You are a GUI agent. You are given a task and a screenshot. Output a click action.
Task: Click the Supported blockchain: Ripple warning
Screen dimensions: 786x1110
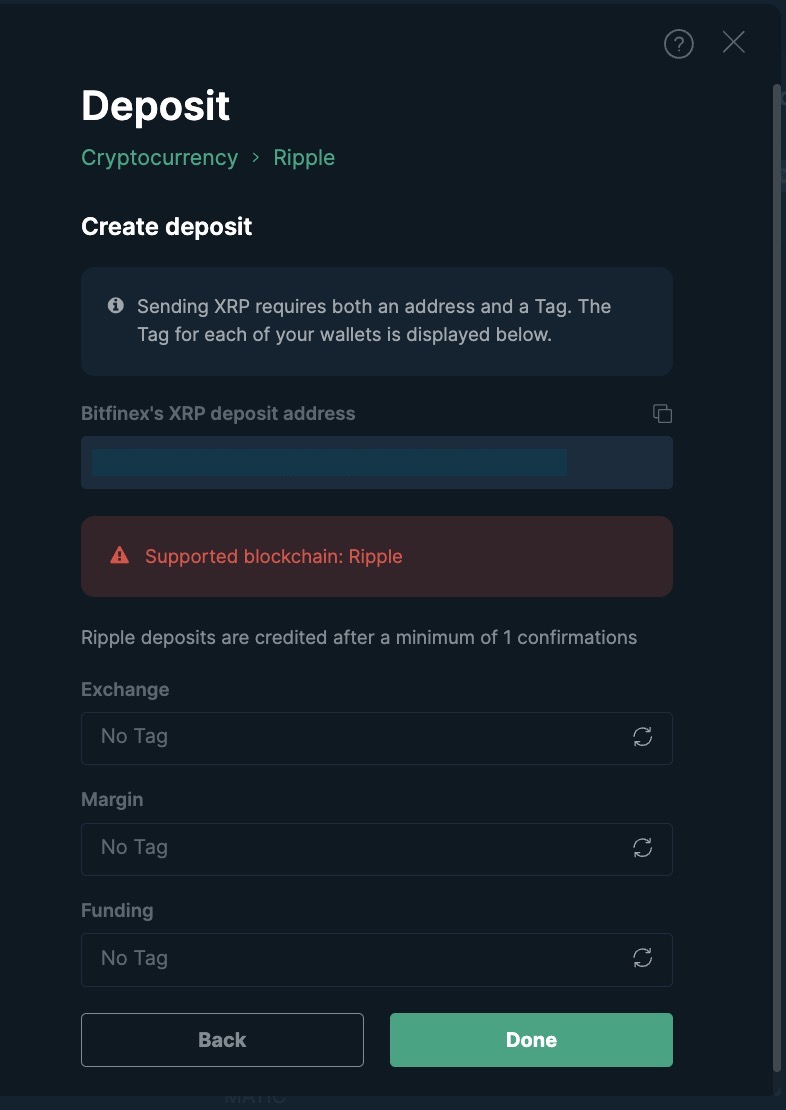(x=377, y=556)
